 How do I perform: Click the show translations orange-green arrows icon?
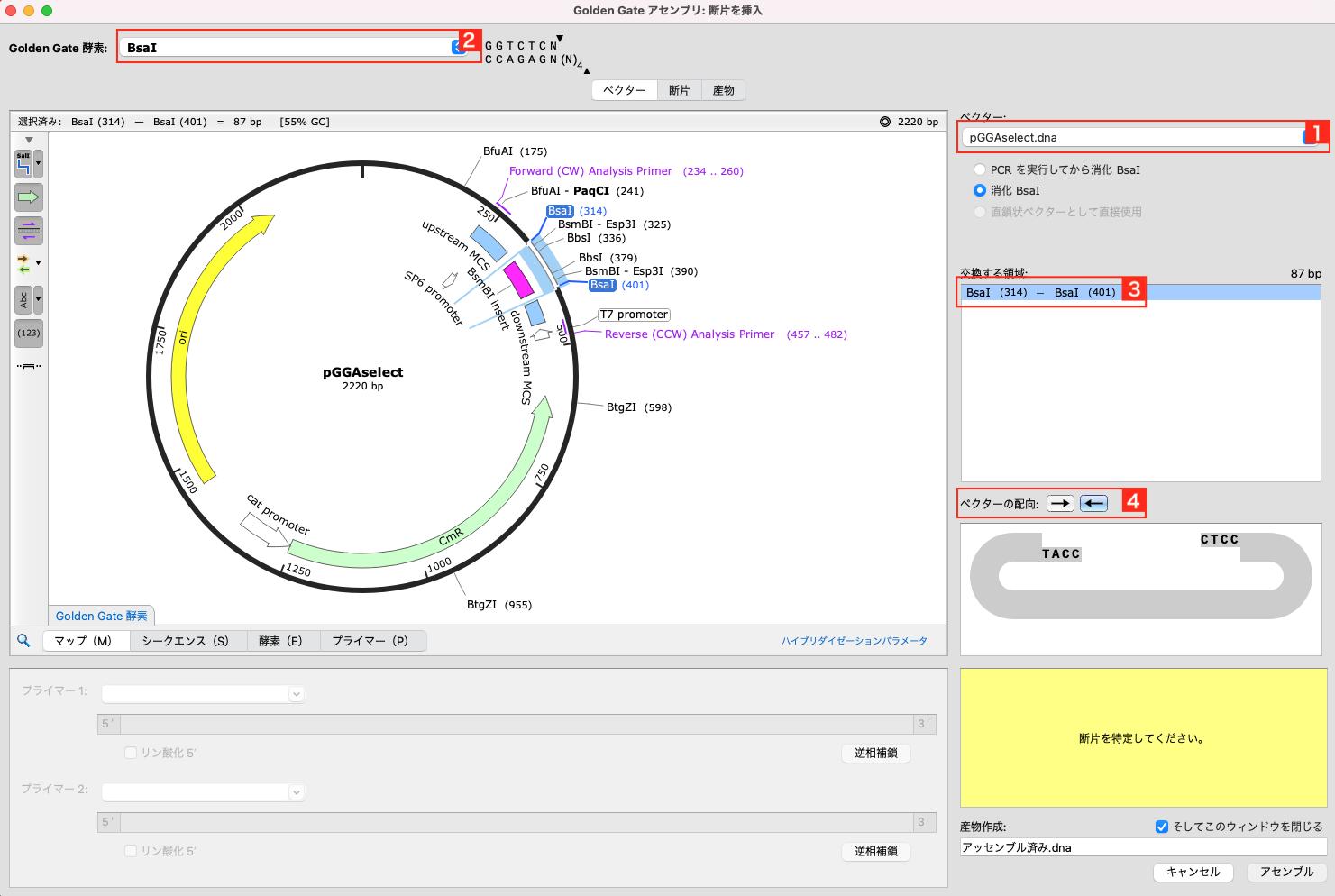point(24,264)
